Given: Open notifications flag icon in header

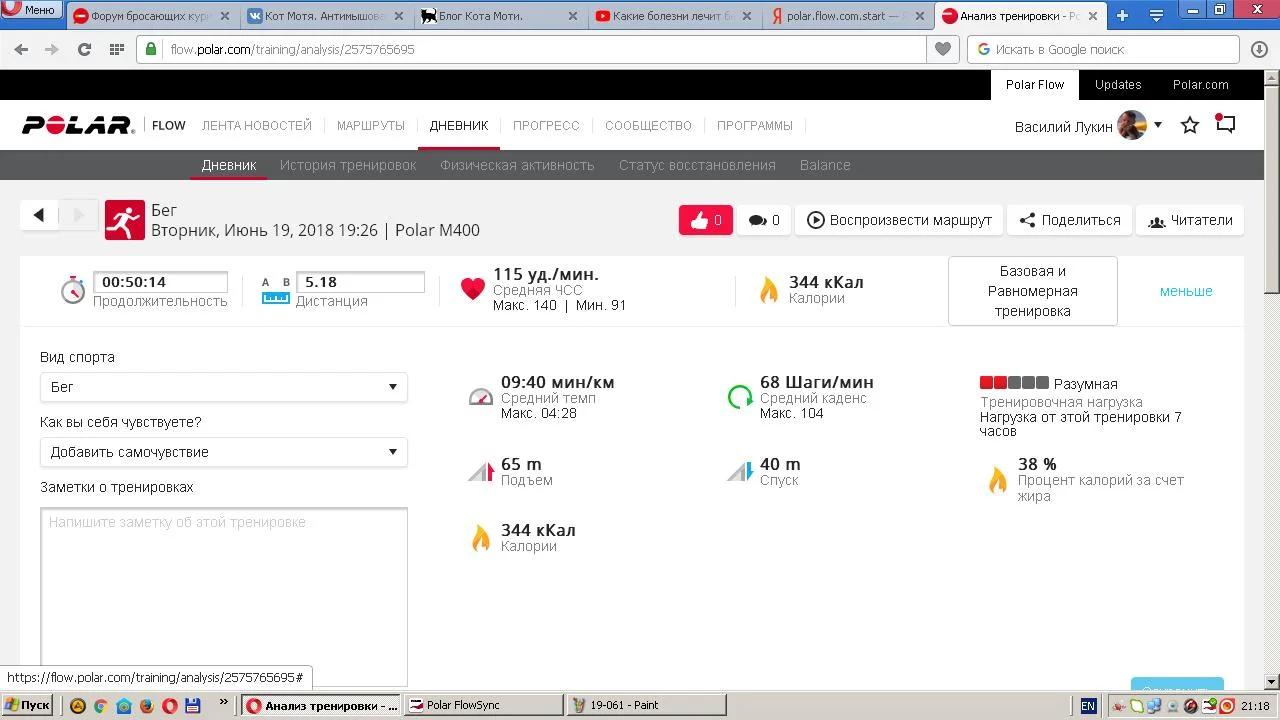Looking at the screenshot, I should coord(1225,125).
